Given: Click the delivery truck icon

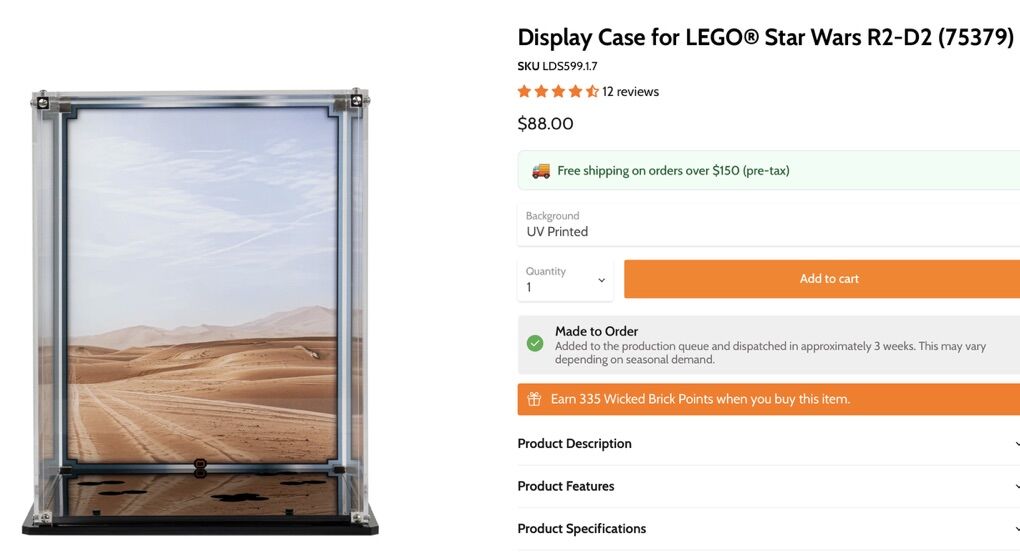Looking at the screenshot, I should (x=541, y=171).
